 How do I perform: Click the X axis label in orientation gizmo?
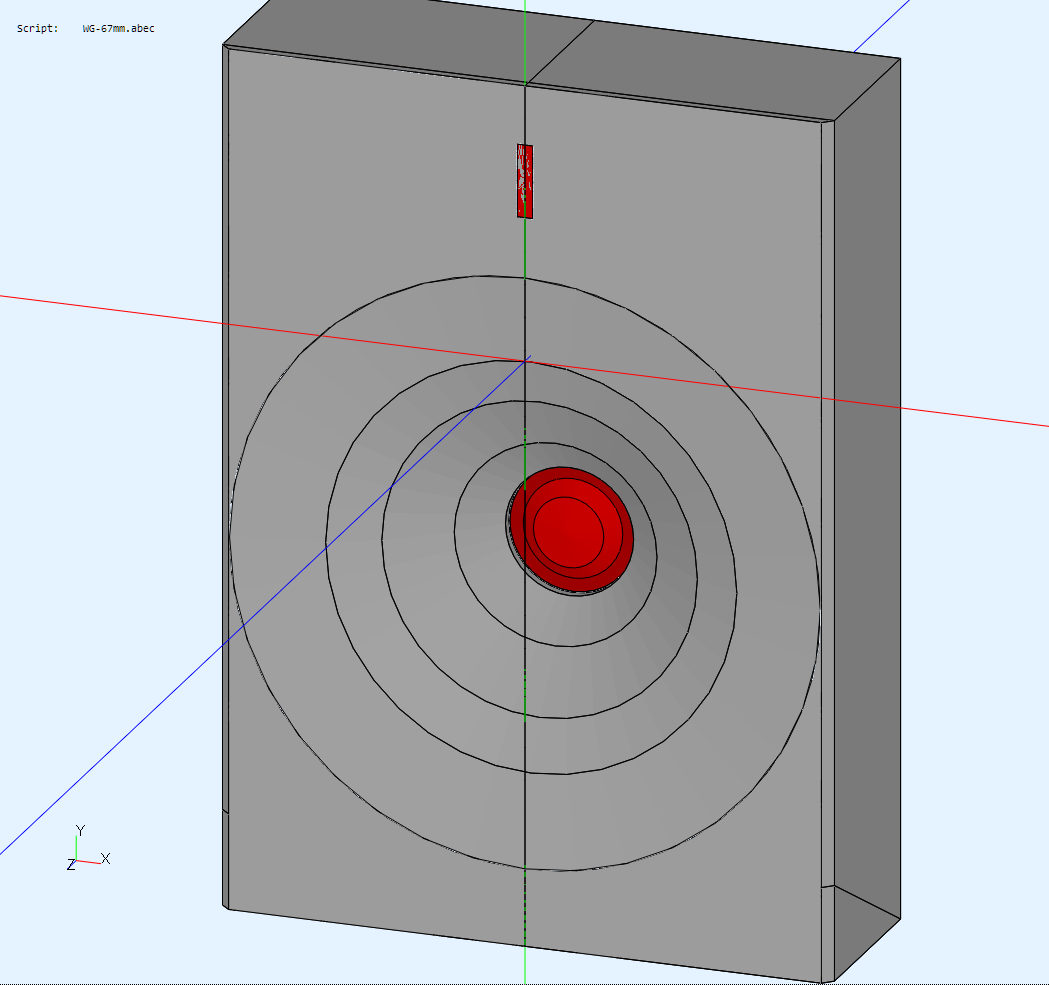[105, 858]
